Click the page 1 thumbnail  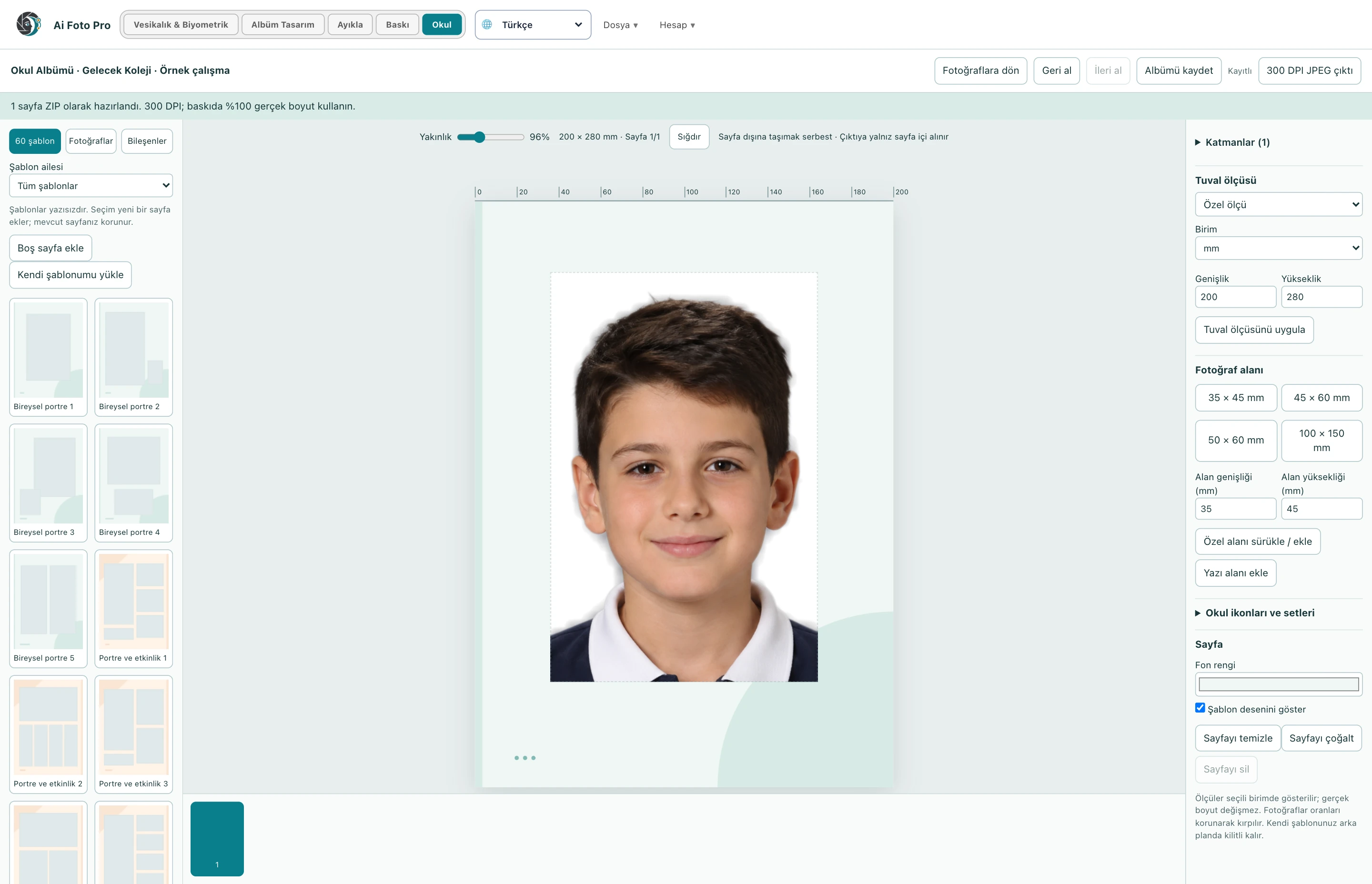(x=217, y=839)
